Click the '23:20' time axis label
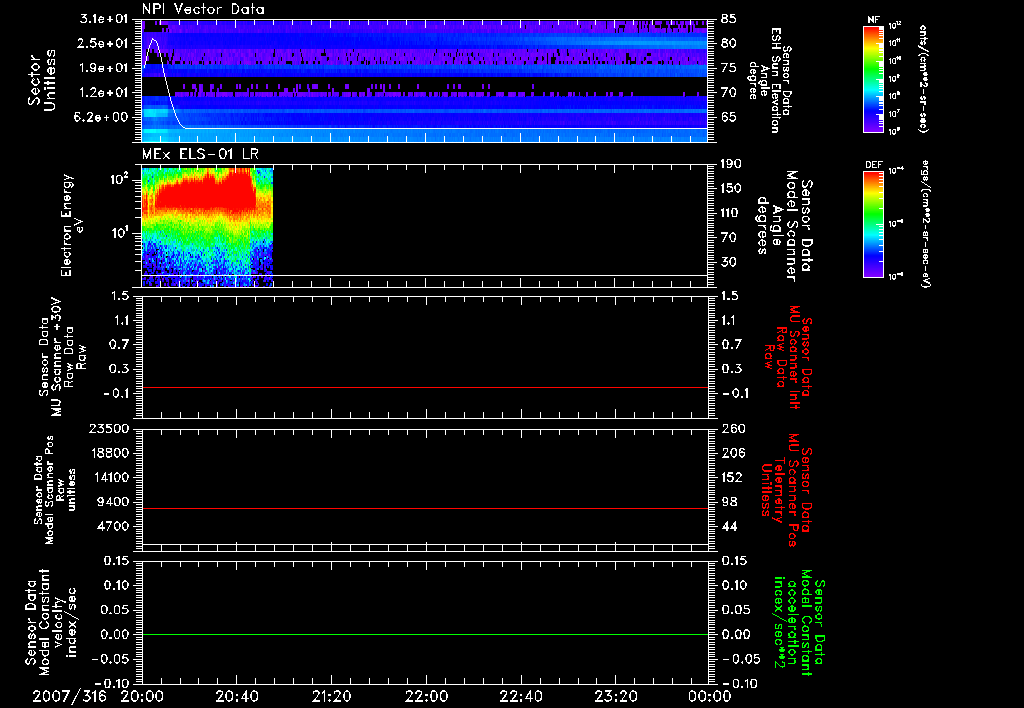The image size is (1024, 708). tap(615, 696)
